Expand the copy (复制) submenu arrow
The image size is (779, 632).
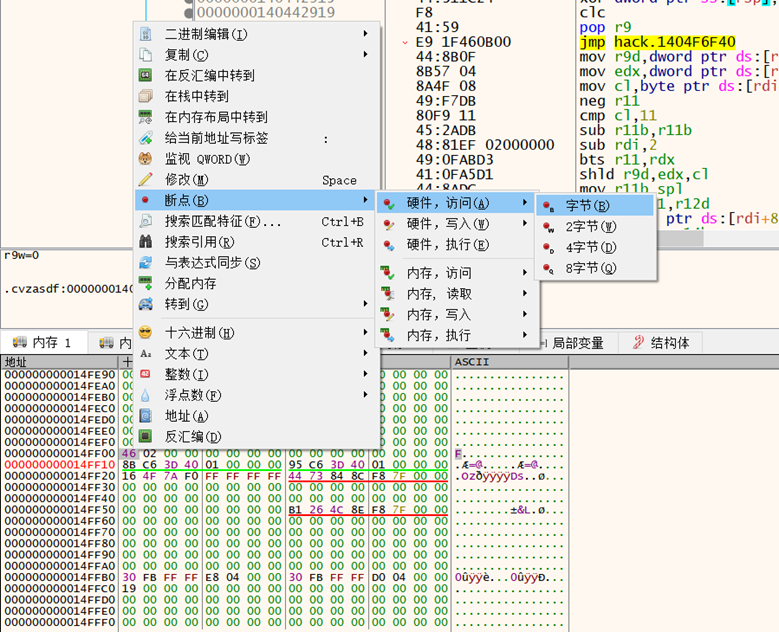[365, 55]
